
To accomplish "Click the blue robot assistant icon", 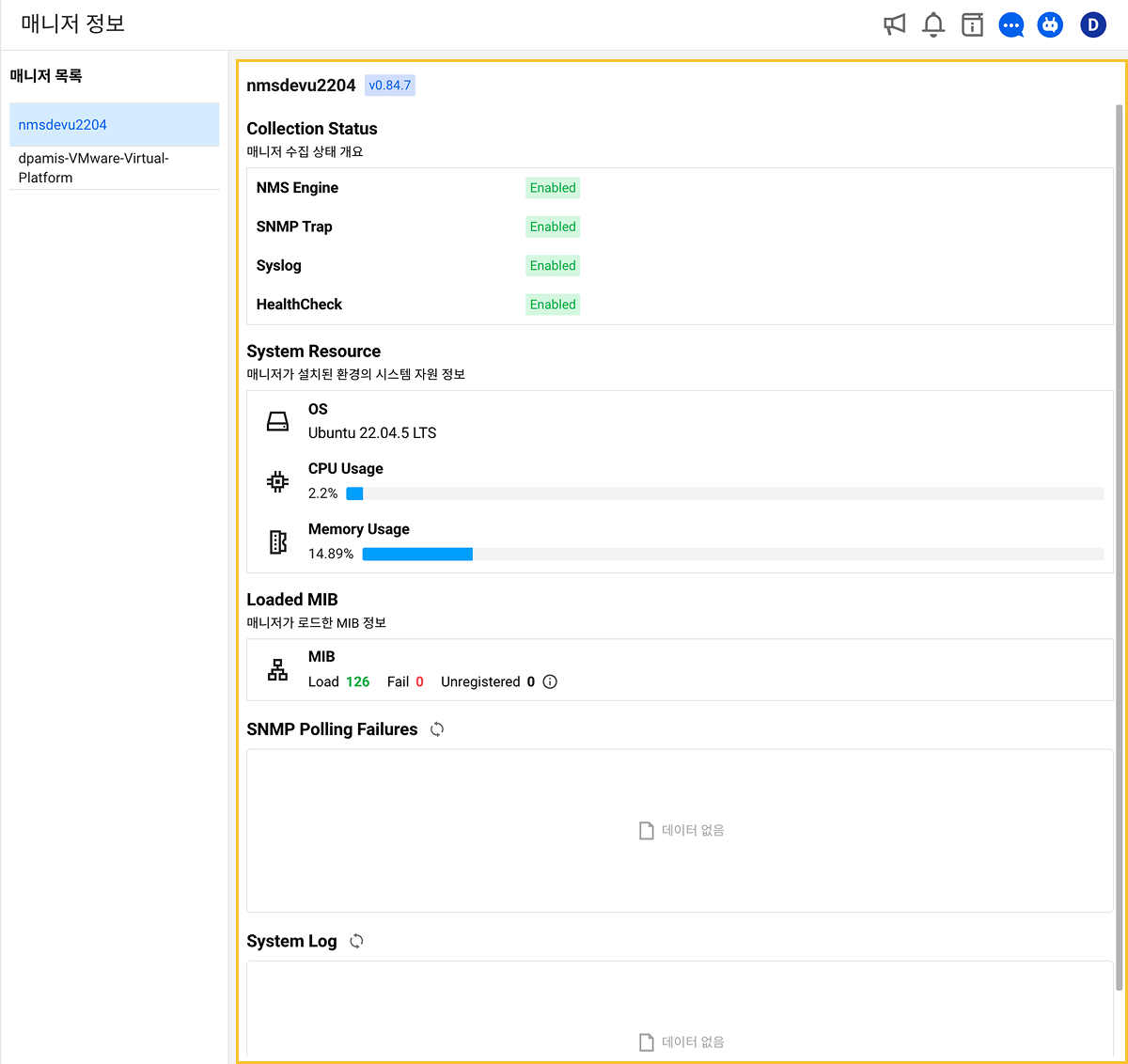I will [1050, 25].
